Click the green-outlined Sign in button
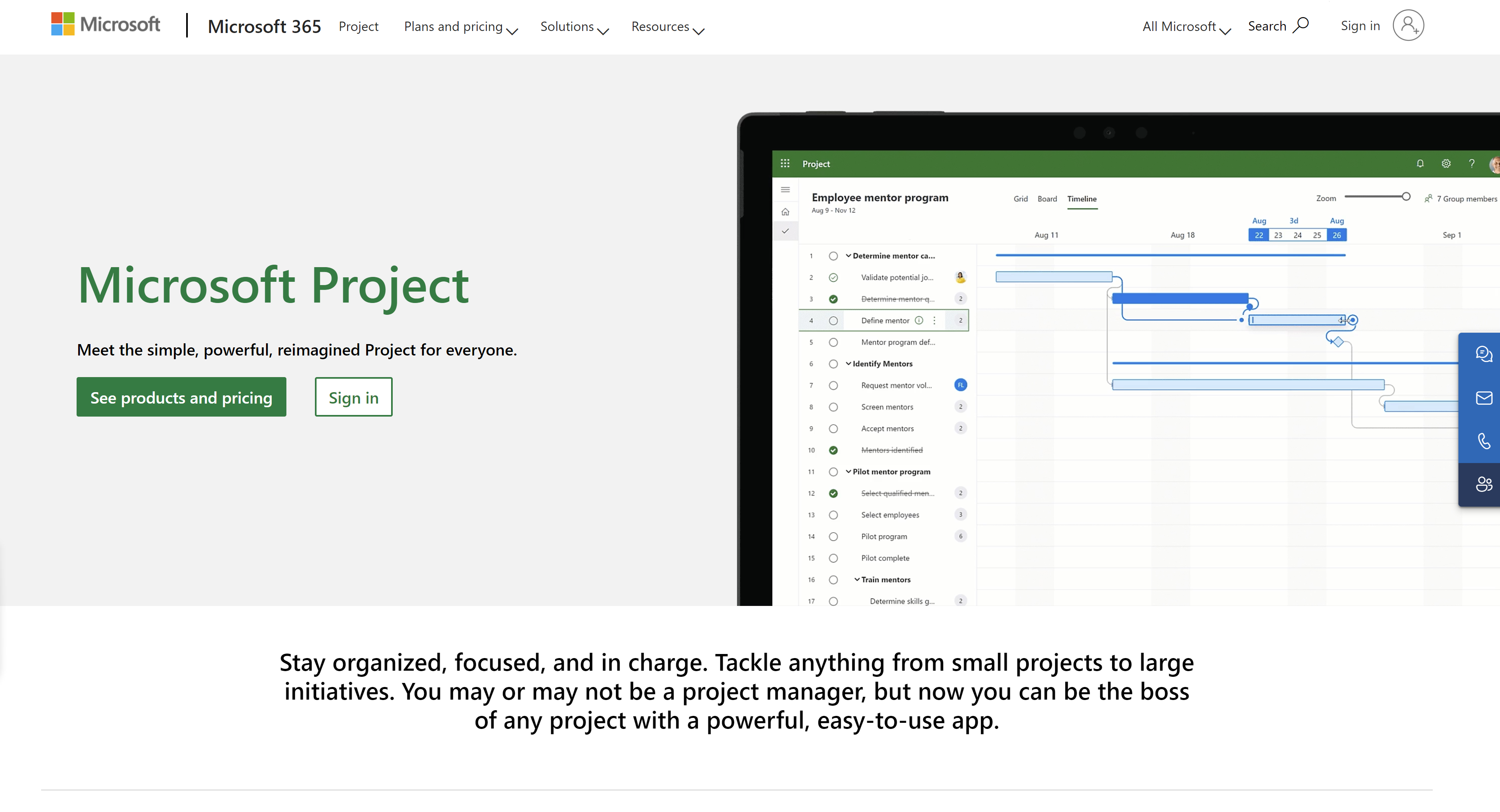This screenshot has height=812, width=1500. coord(354,397)
